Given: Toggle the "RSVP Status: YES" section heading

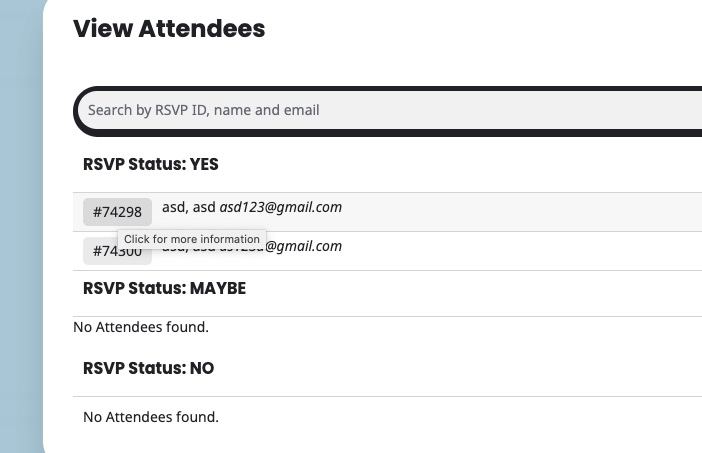Looking at the screenshot, I should (150, 164).
